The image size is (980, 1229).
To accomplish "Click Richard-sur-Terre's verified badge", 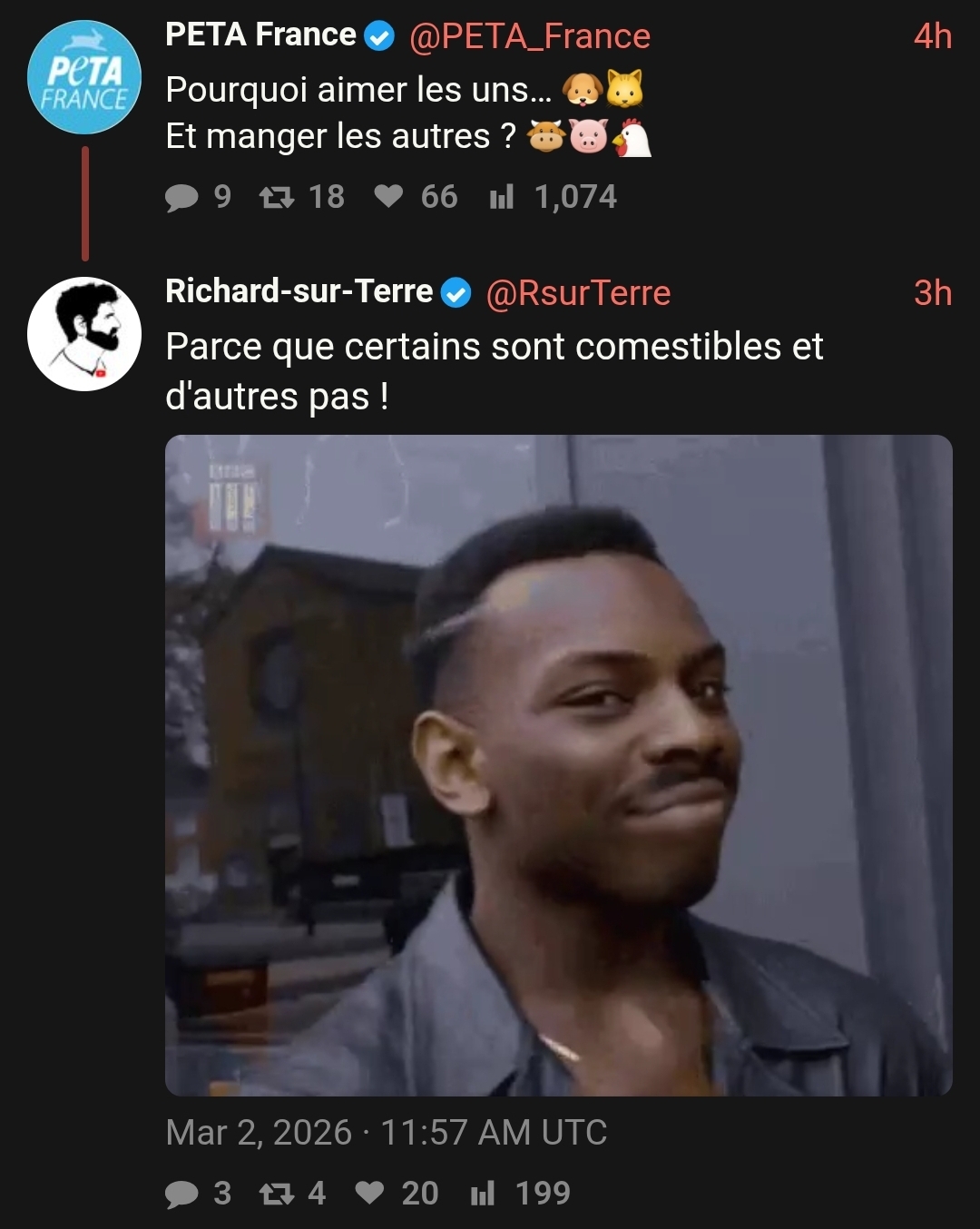I will point(456,293).
